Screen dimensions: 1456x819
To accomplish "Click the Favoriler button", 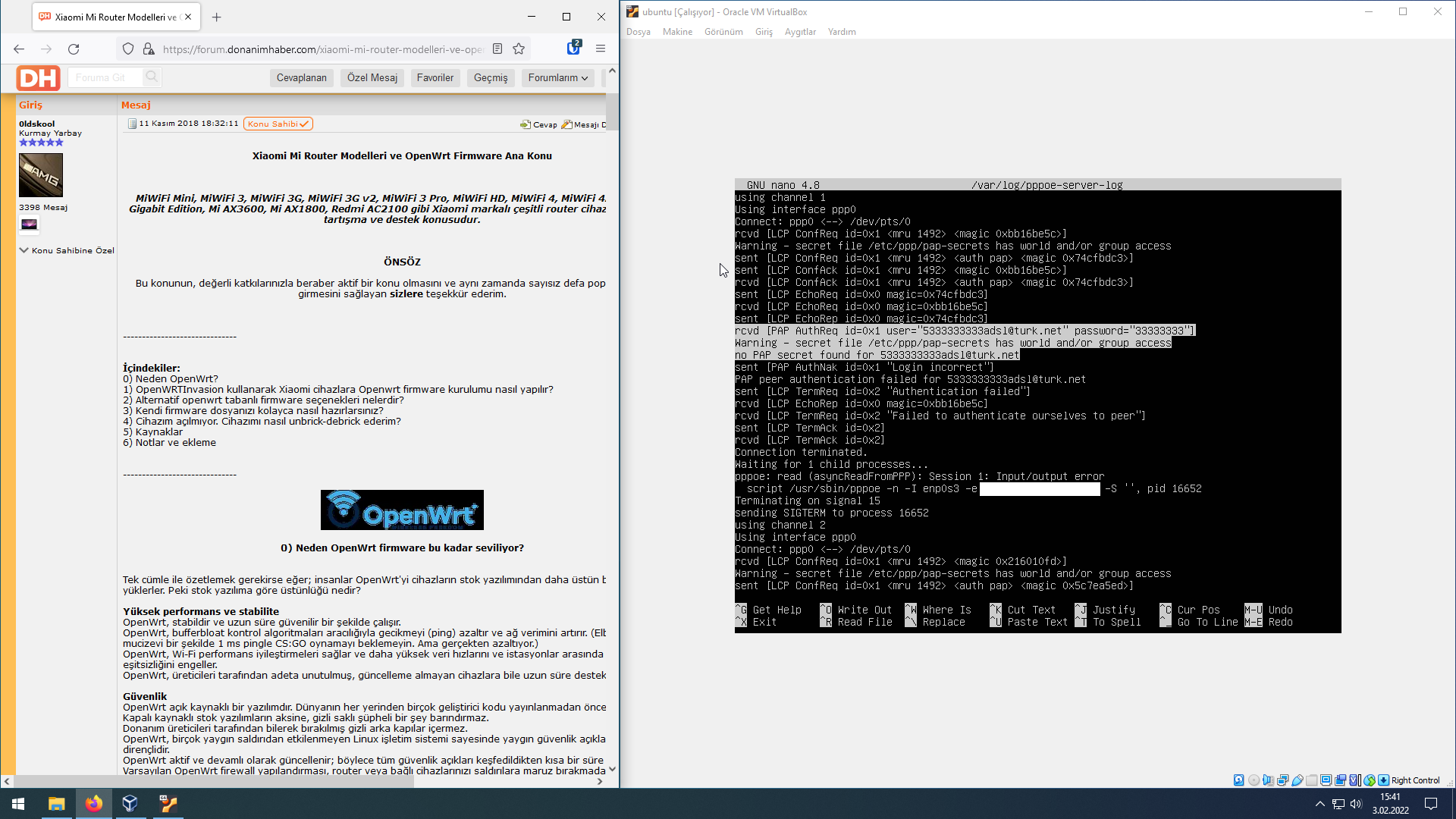I will pos(435,77).
